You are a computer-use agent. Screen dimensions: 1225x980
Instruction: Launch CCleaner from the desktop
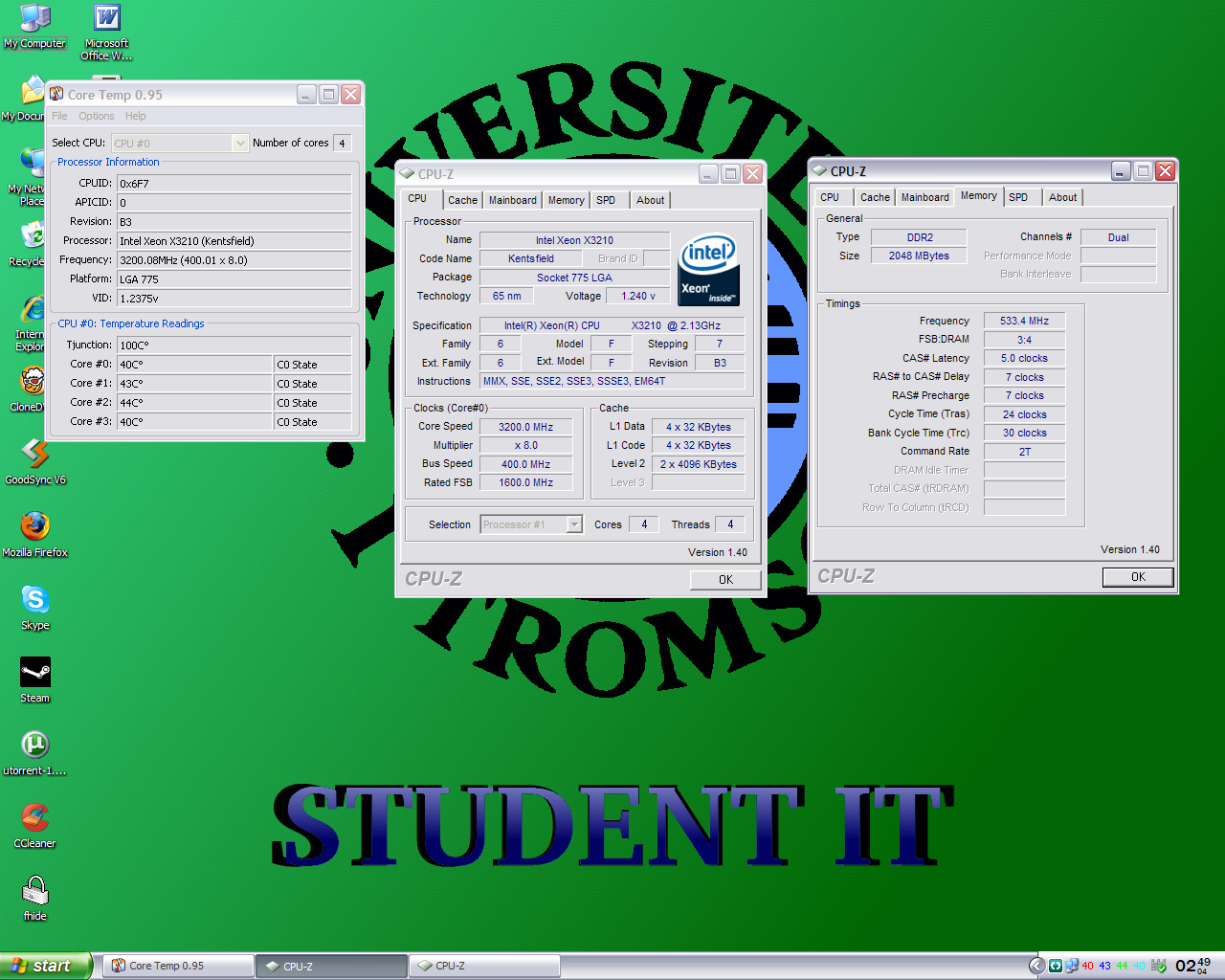pos(35,825)
